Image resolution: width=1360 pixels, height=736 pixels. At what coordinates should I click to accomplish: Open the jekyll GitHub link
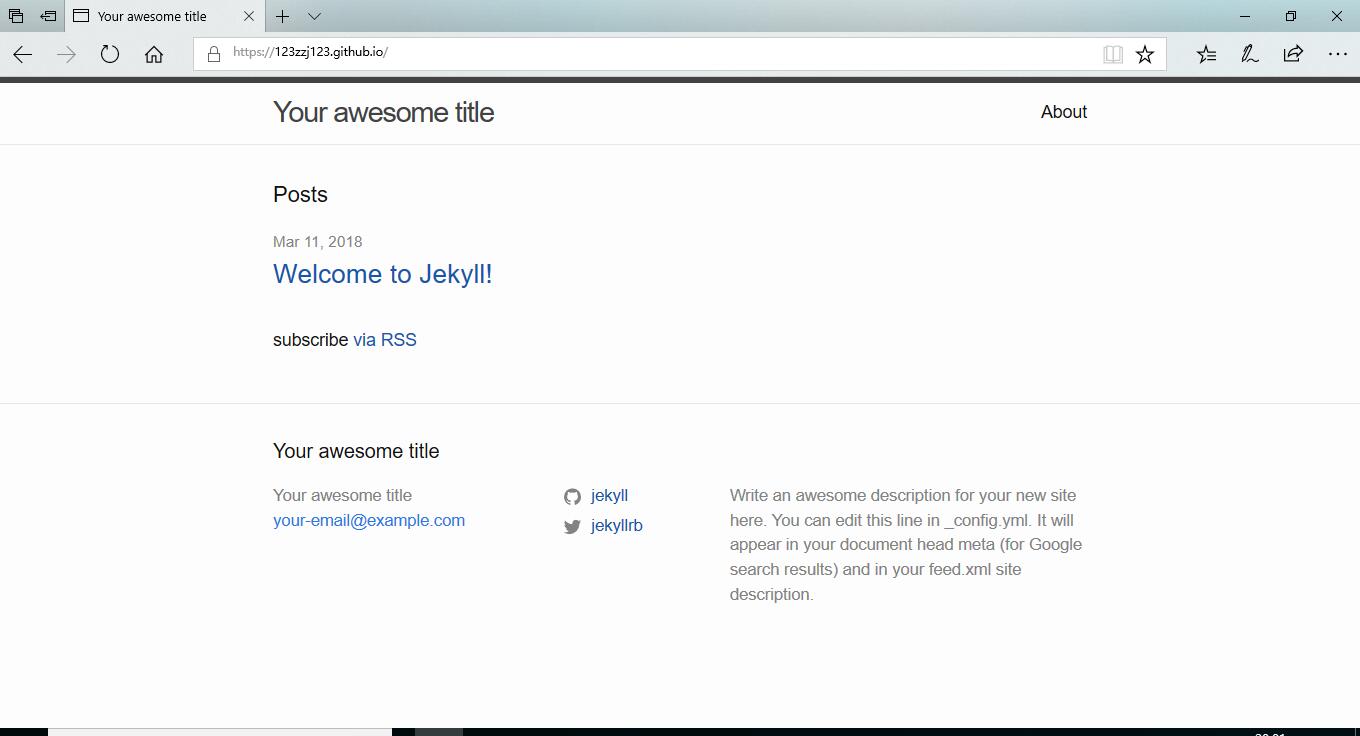pos(609,496)
